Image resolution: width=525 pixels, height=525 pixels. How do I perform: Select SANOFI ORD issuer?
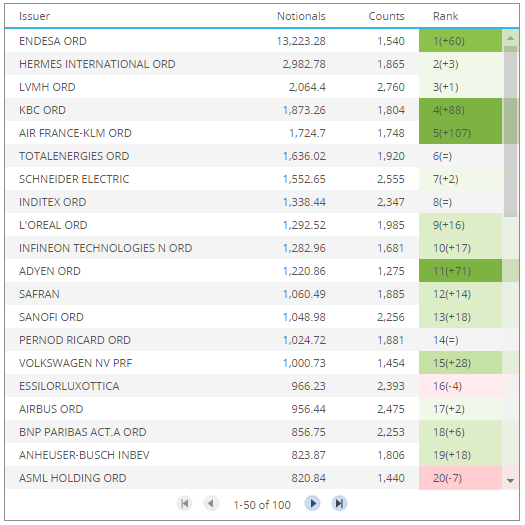(51, 317)
